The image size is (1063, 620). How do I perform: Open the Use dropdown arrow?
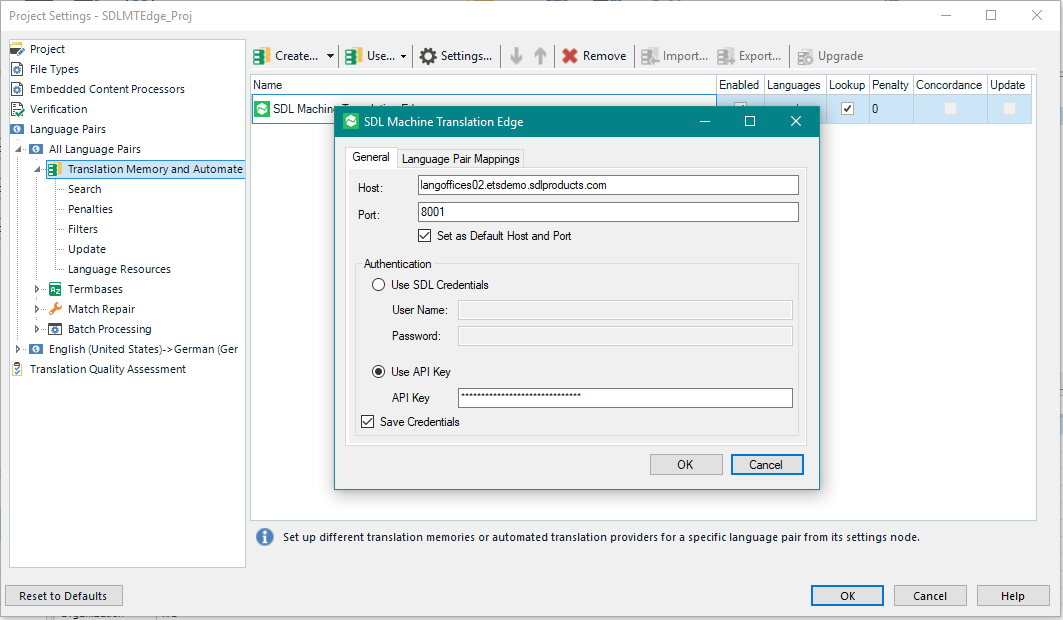pos(403,56)
